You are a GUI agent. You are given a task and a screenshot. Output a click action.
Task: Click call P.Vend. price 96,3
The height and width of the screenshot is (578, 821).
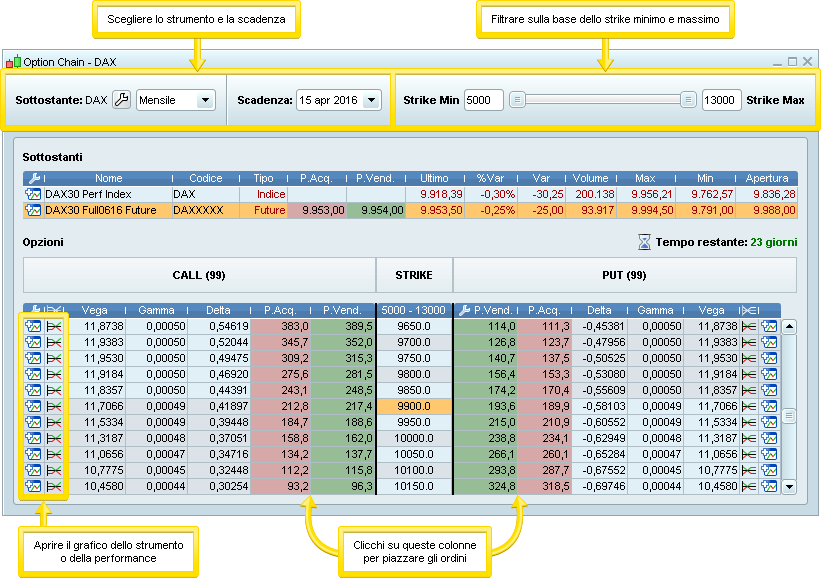[x=343, y=486]
